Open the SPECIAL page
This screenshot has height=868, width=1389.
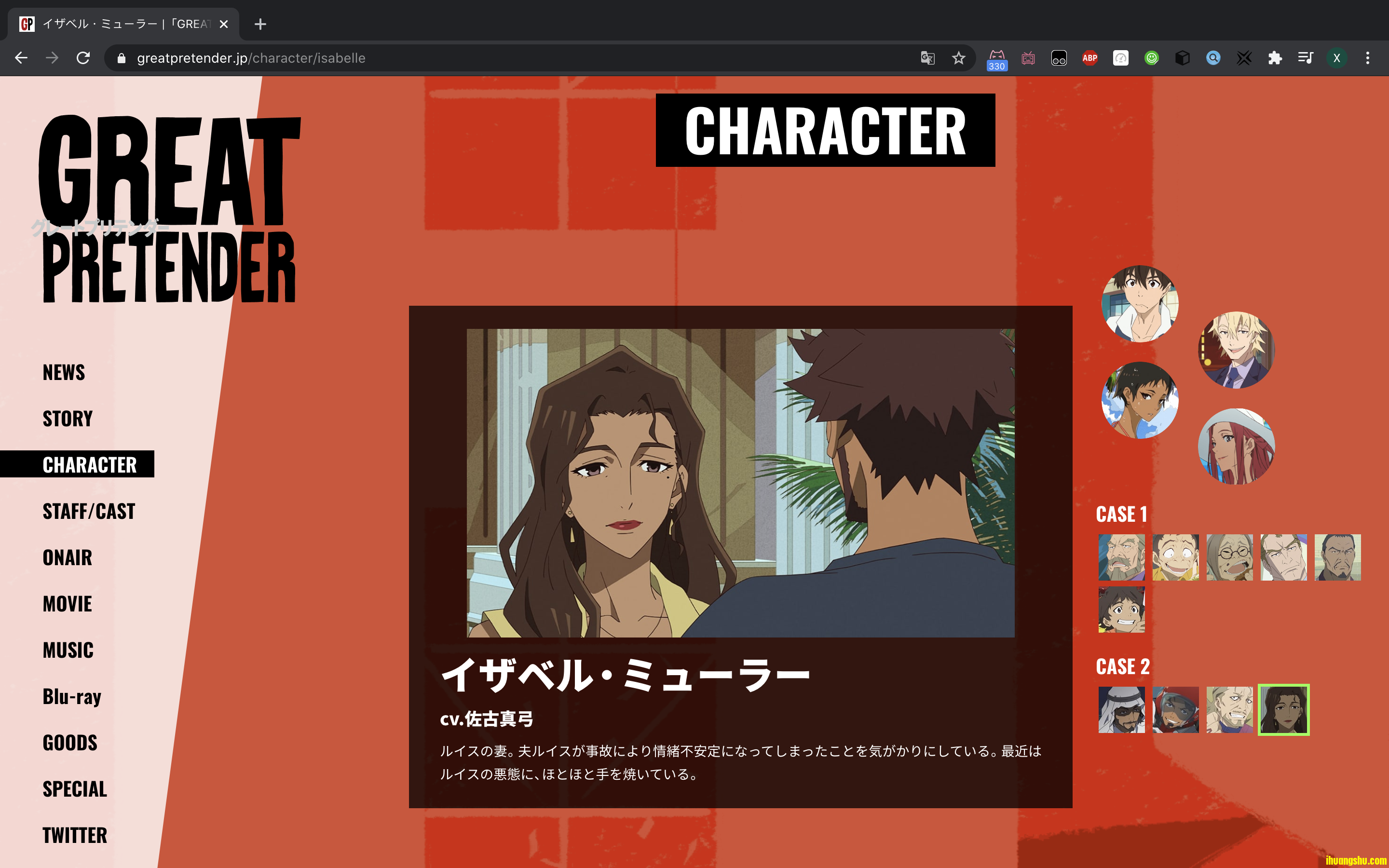pyautogui.click(x=75, y=789)
